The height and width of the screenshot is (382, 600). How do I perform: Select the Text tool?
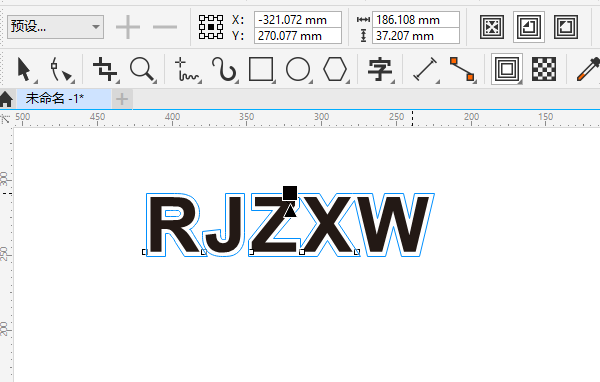[380, 69]
